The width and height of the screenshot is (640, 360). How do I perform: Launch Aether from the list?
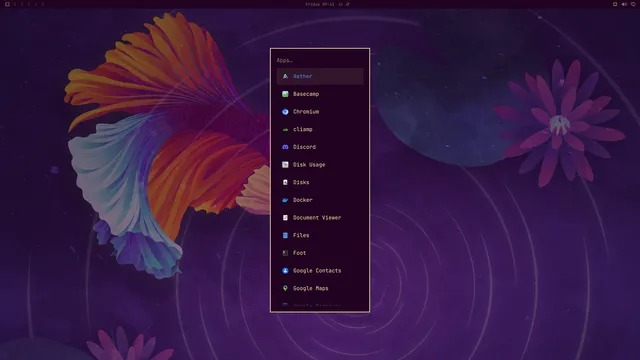tap(320, 76)
